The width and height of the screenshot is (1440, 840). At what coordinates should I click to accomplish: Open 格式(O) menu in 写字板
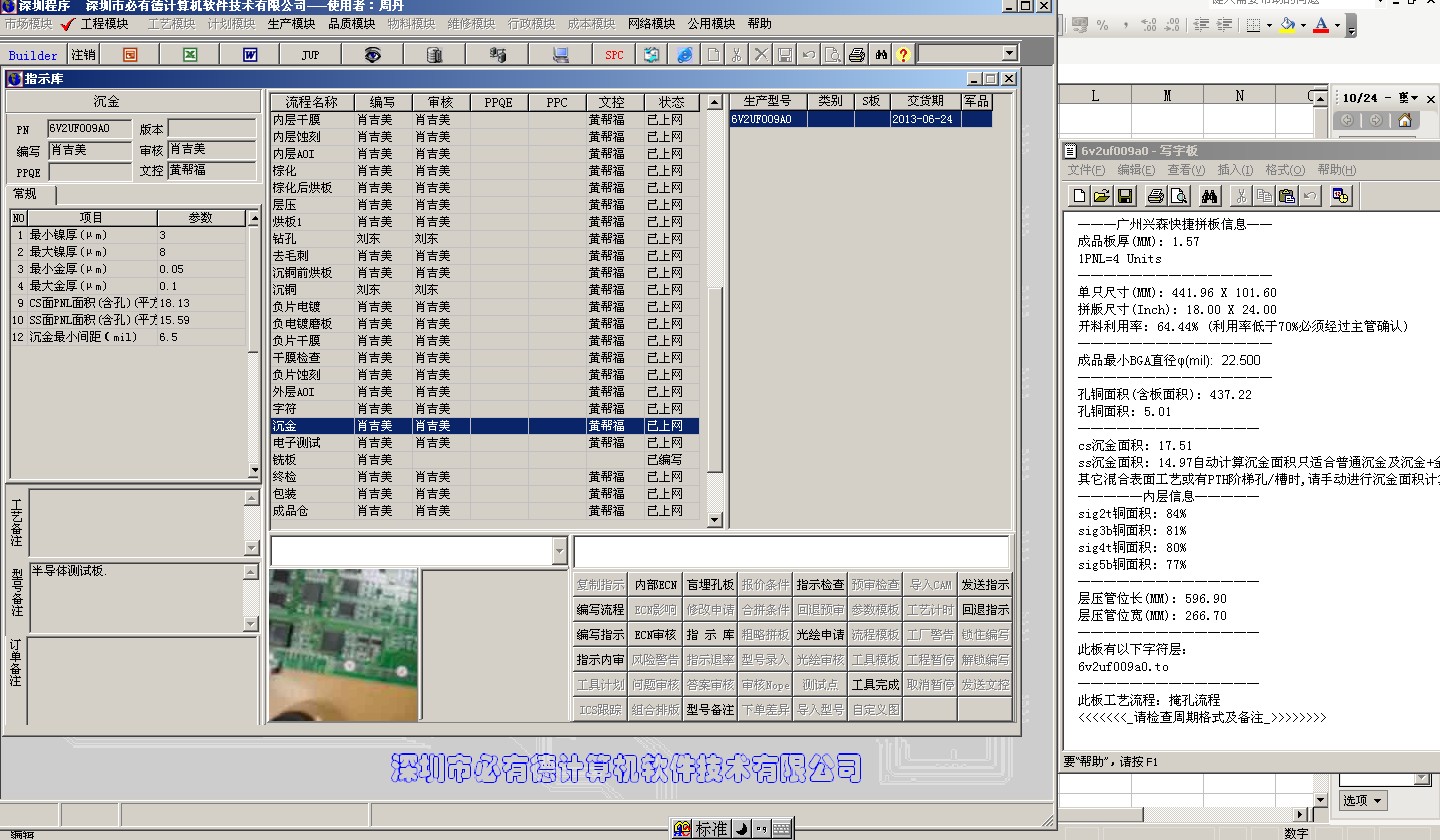(x=1285, y=170)
